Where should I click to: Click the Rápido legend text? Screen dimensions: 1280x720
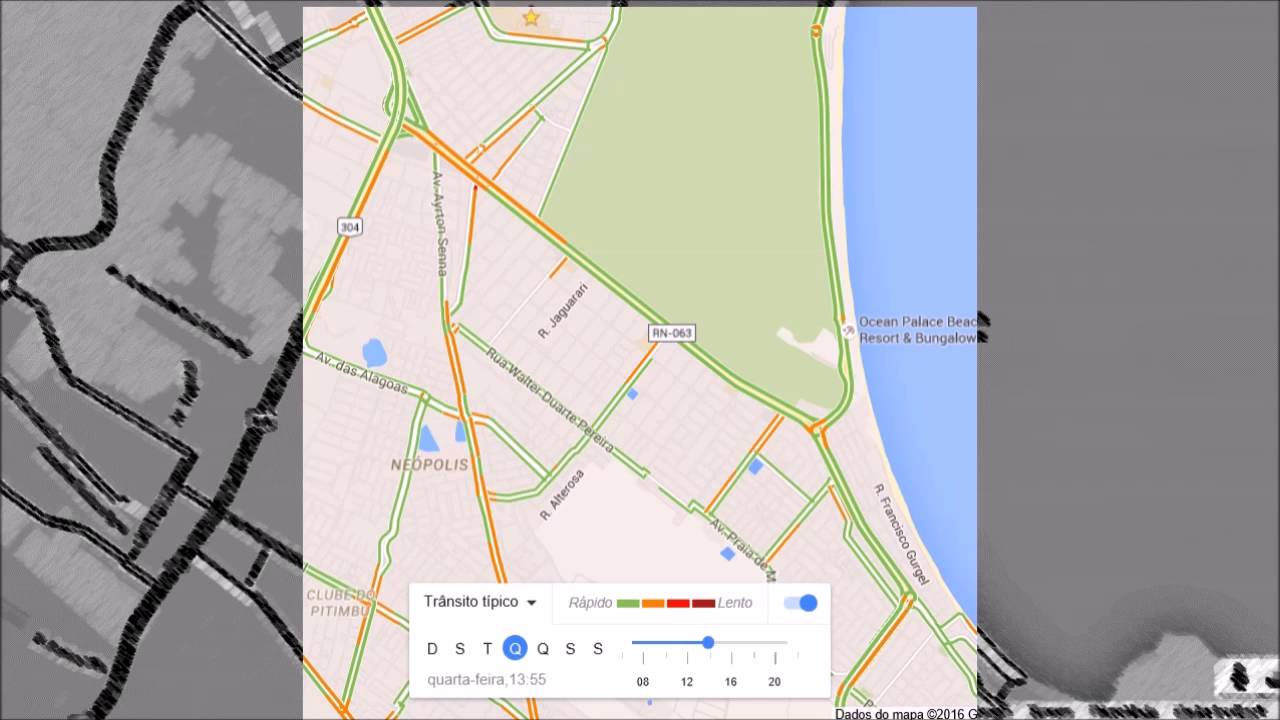coord(590,603)
